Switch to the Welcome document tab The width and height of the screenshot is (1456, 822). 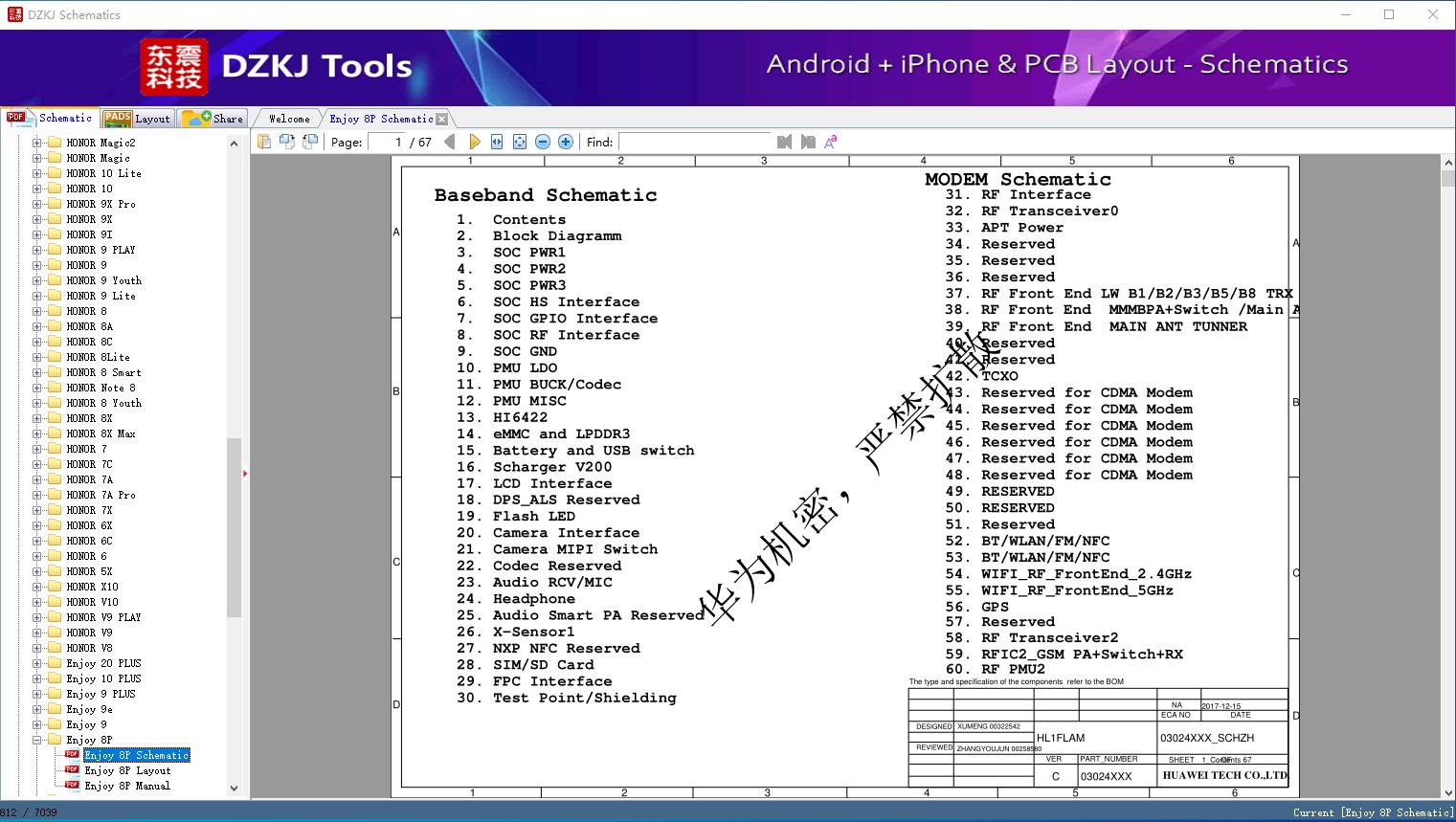coord(289,119)
